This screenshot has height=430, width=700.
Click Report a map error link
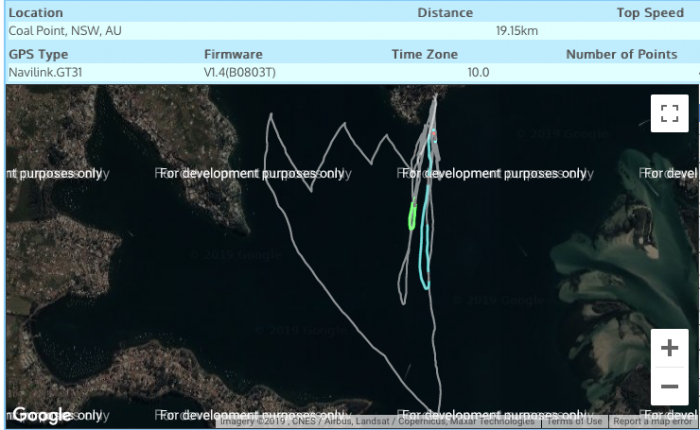(x=654, y=422)
